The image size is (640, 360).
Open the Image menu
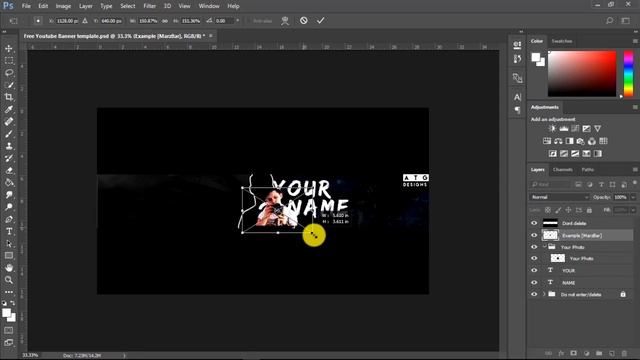click(63, 6)
